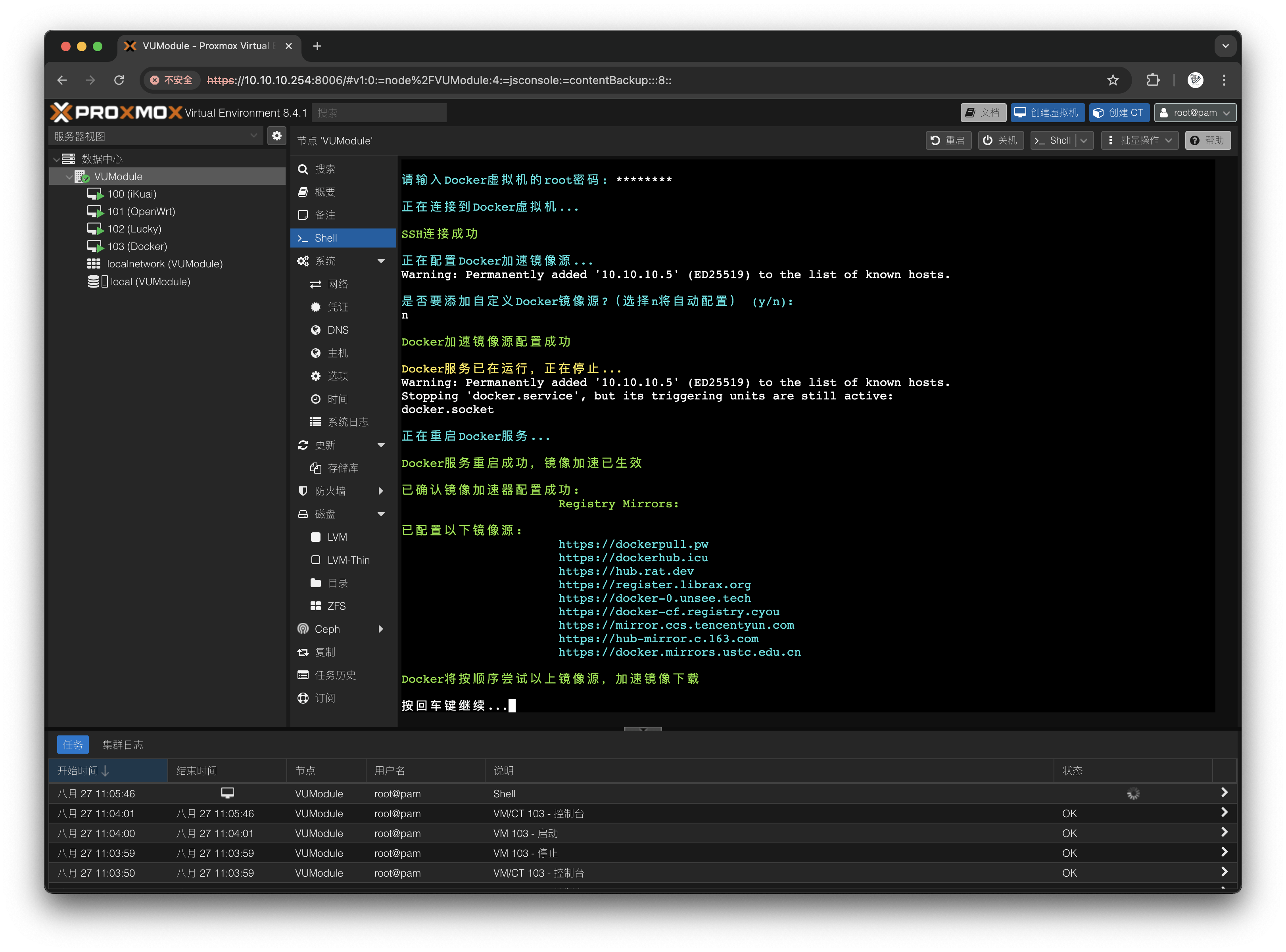The height and width of the screenshot is (952, 1286).
Task: Expand the 防火墙 submenu arrow
Action: coord(381,491)
